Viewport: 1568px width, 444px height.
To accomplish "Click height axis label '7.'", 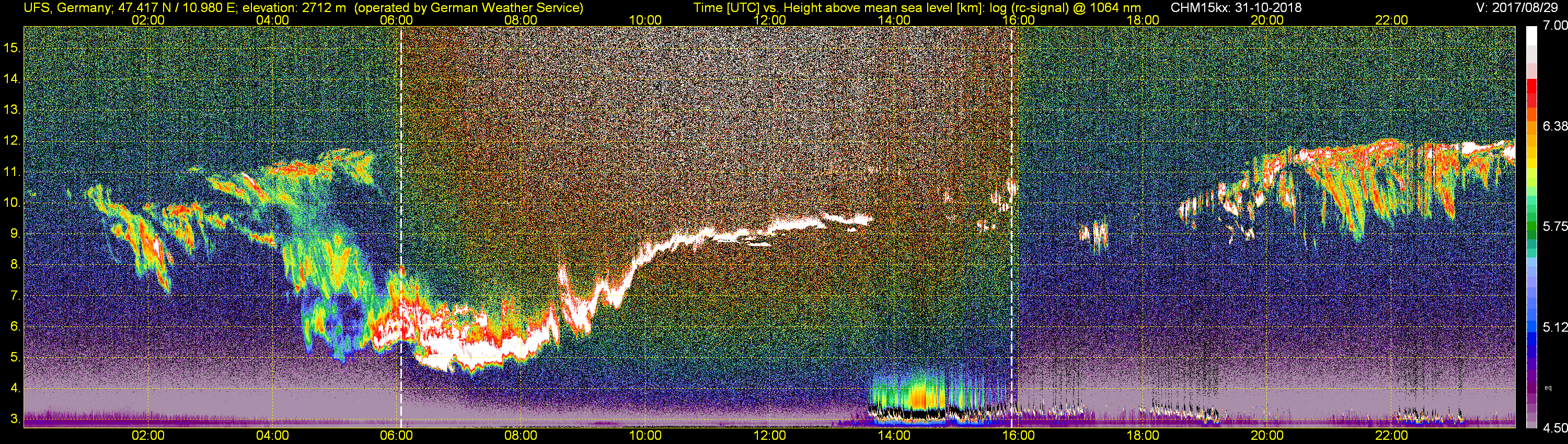I will coord(16,296).
